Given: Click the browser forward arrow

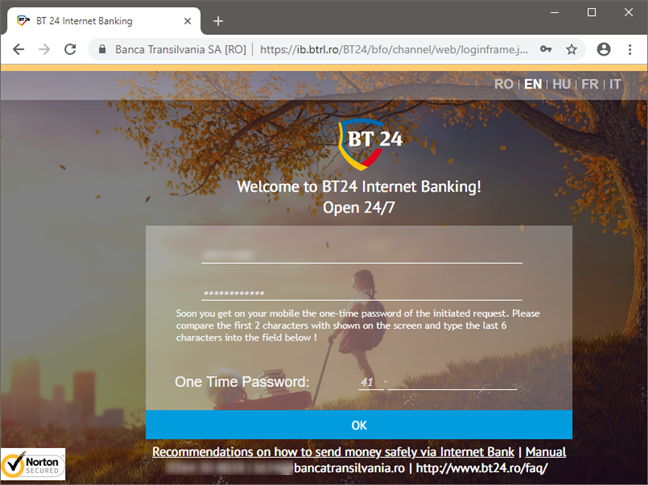Looking at the screenshot, I should tap(44, 50).
